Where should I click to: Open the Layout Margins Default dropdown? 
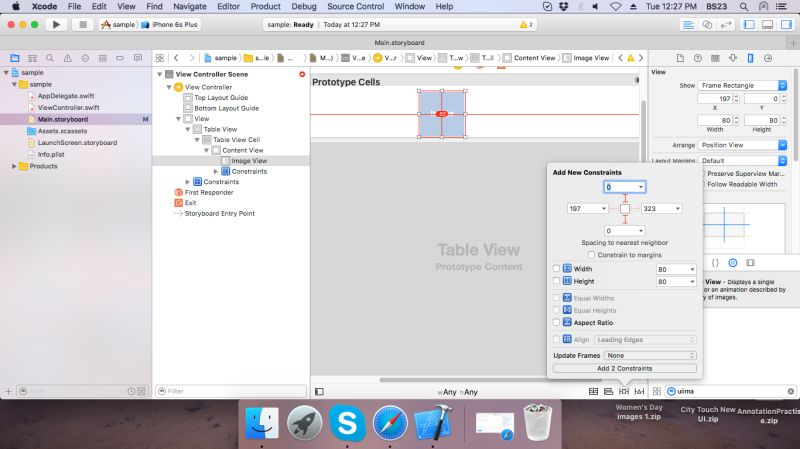(742, 160)
